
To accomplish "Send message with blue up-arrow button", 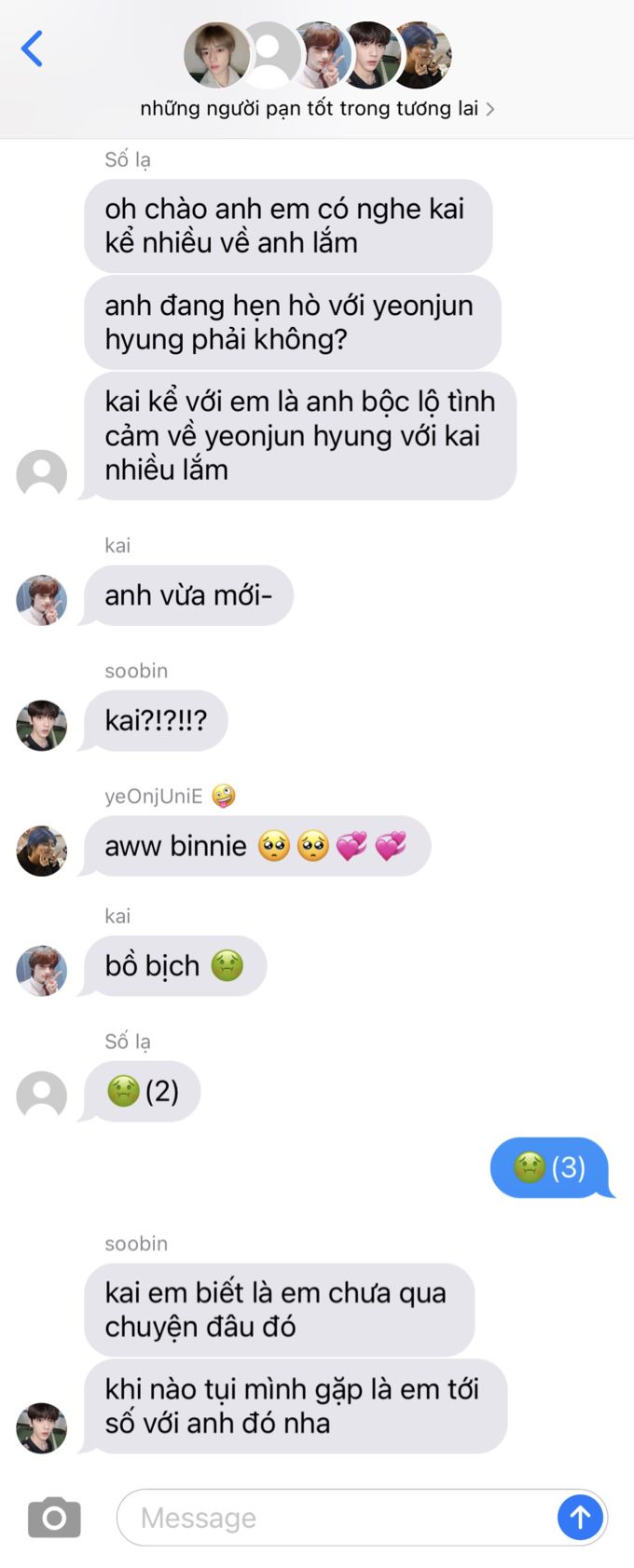I will click(580, 1518).
